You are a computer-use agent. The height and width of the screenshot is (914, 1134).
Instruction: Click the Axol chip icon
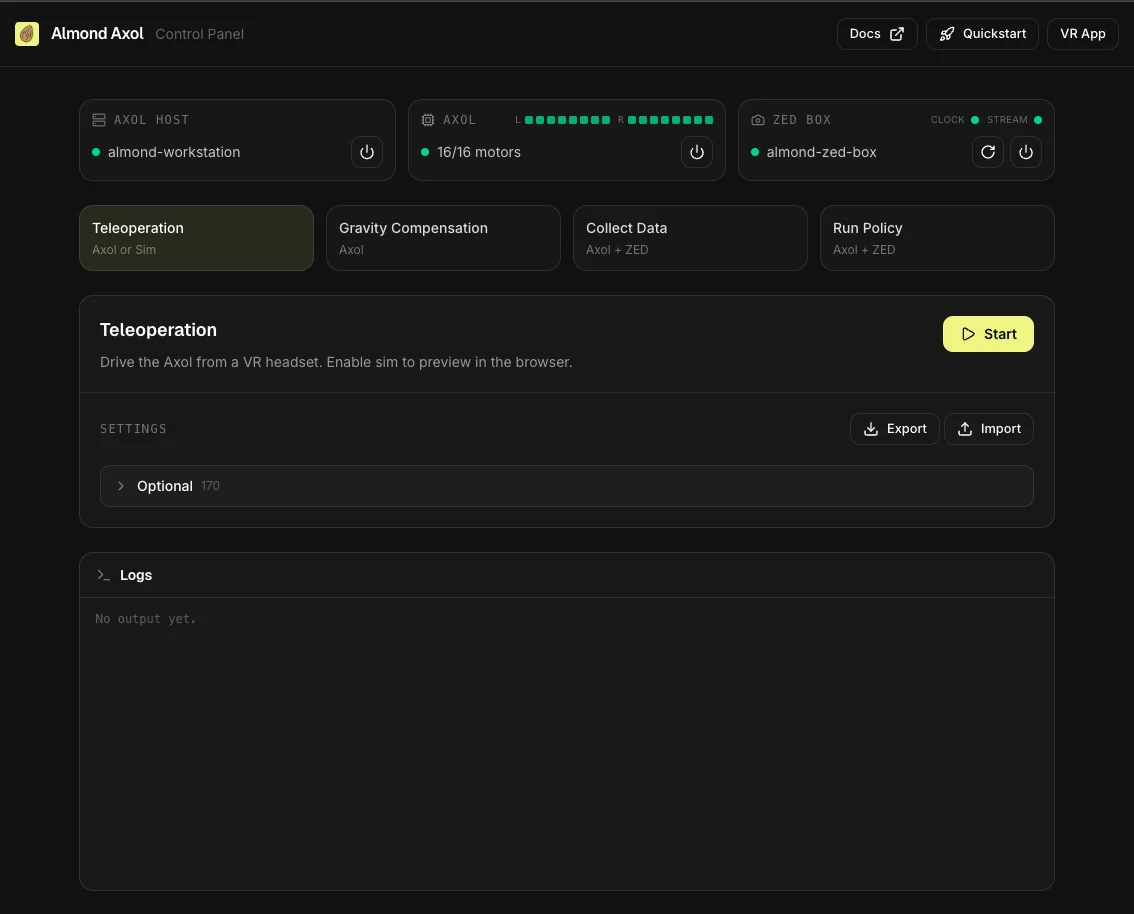(428, 120)
